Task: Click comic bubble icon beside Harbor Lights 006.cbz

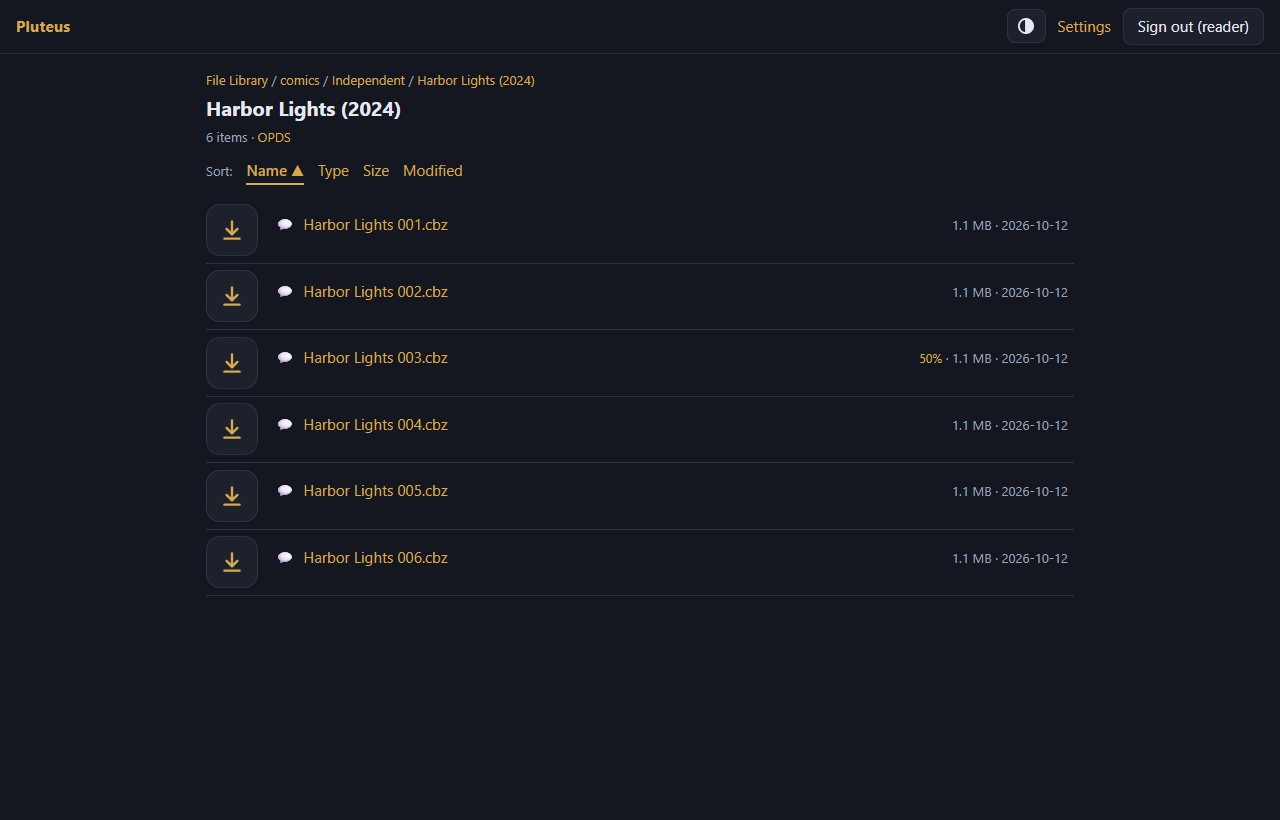Action: pyautogui.click(x=285, y=558)
